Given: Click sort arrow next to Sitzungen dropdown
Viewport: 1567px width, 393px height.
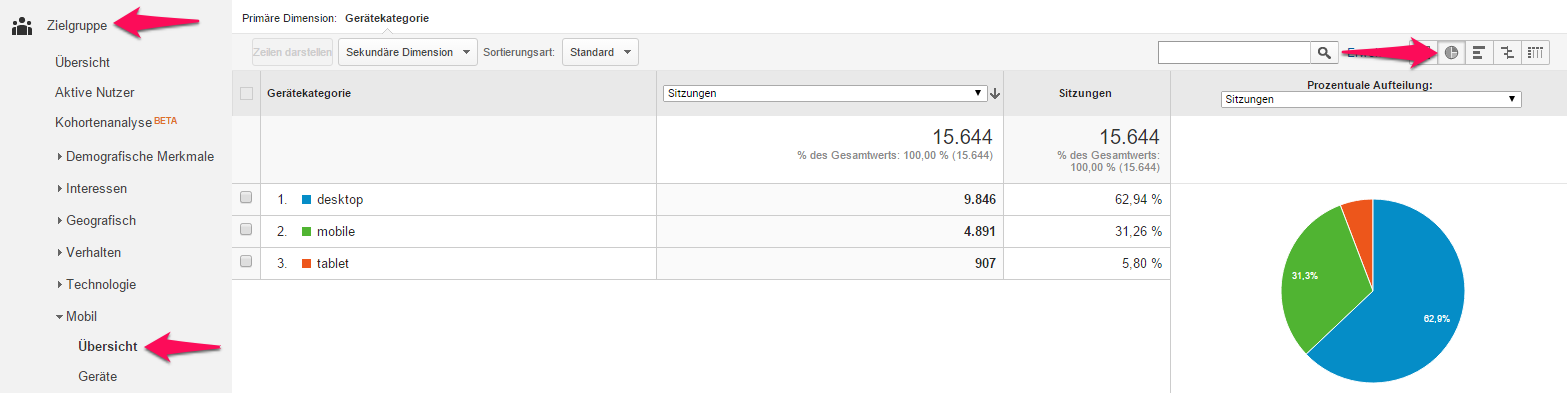Looking at the screenshot, I should tap(996, 93).
